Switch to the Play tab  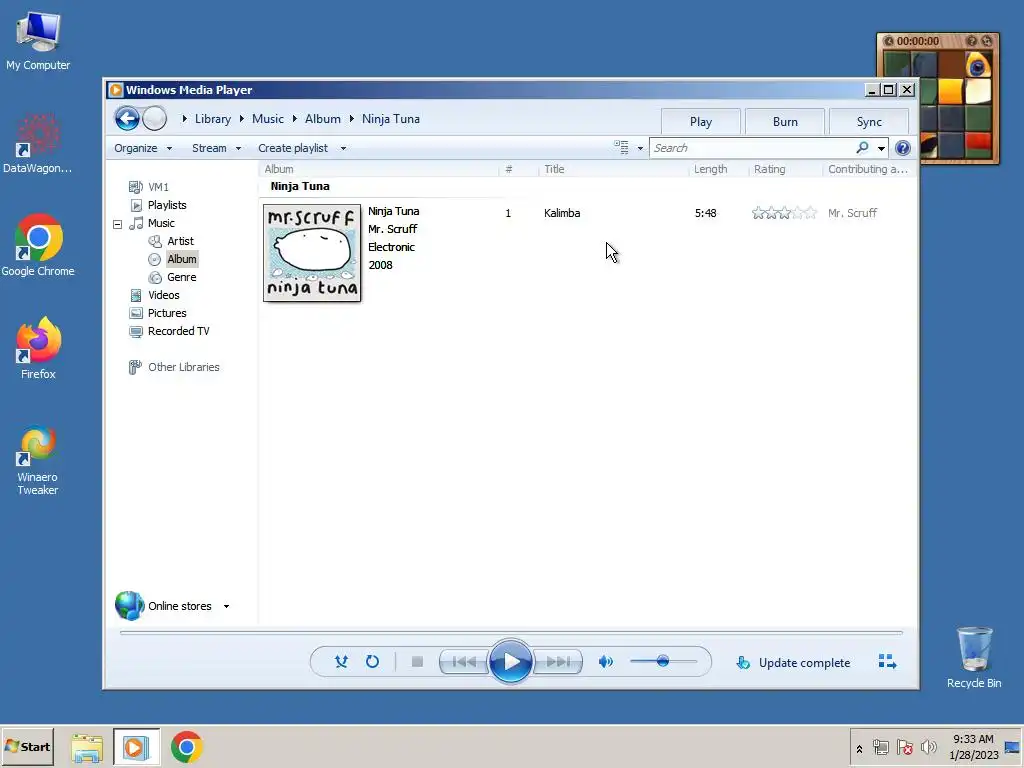click(701, 122)
